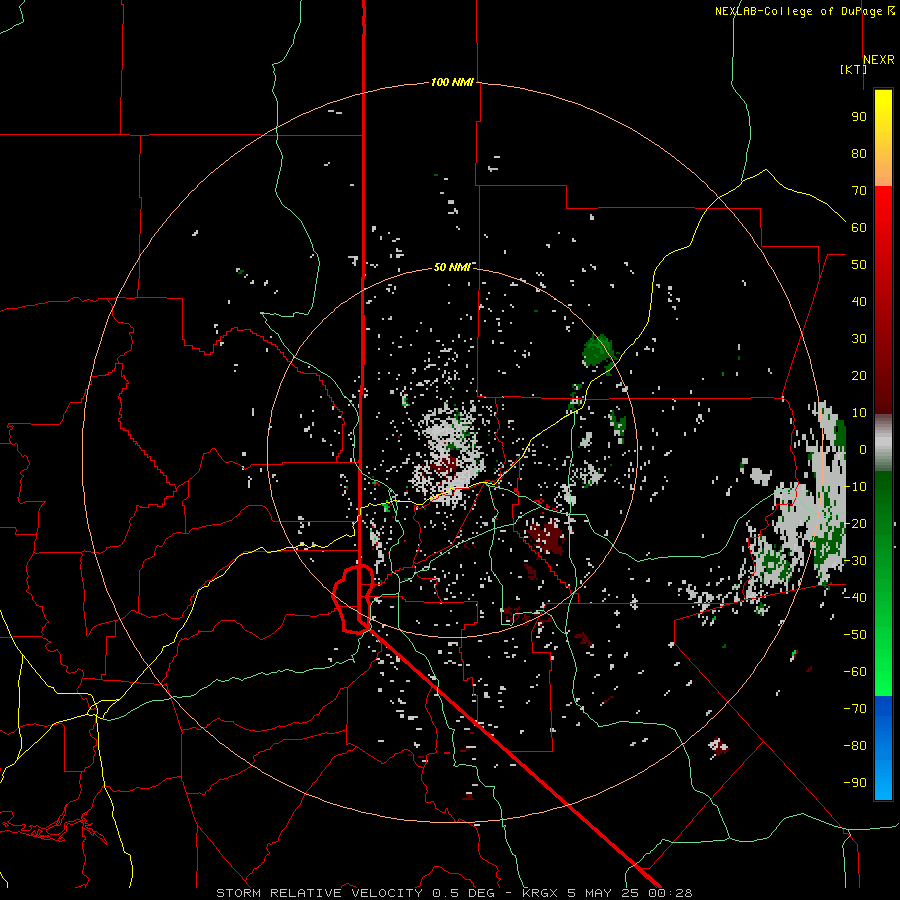Click the -40 value on velocity scale
The width and height of the screenshot is (900, 900).
[x=855, y=598]
